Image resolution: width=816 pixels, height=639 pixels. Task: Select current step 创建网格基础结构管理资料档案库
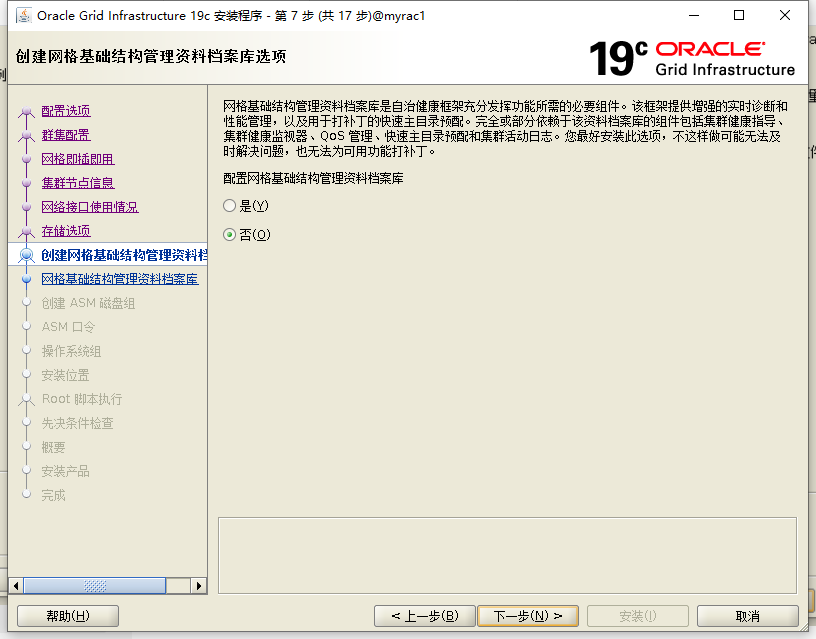[124, 255]
